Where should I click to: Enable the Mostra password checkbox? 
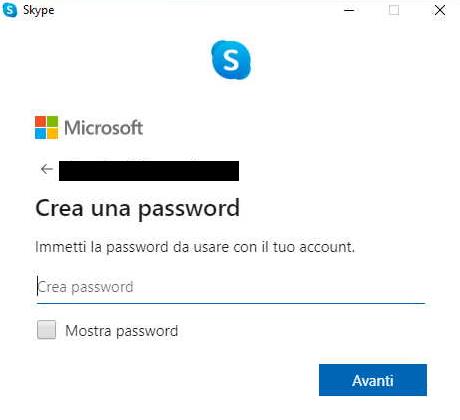46,330
